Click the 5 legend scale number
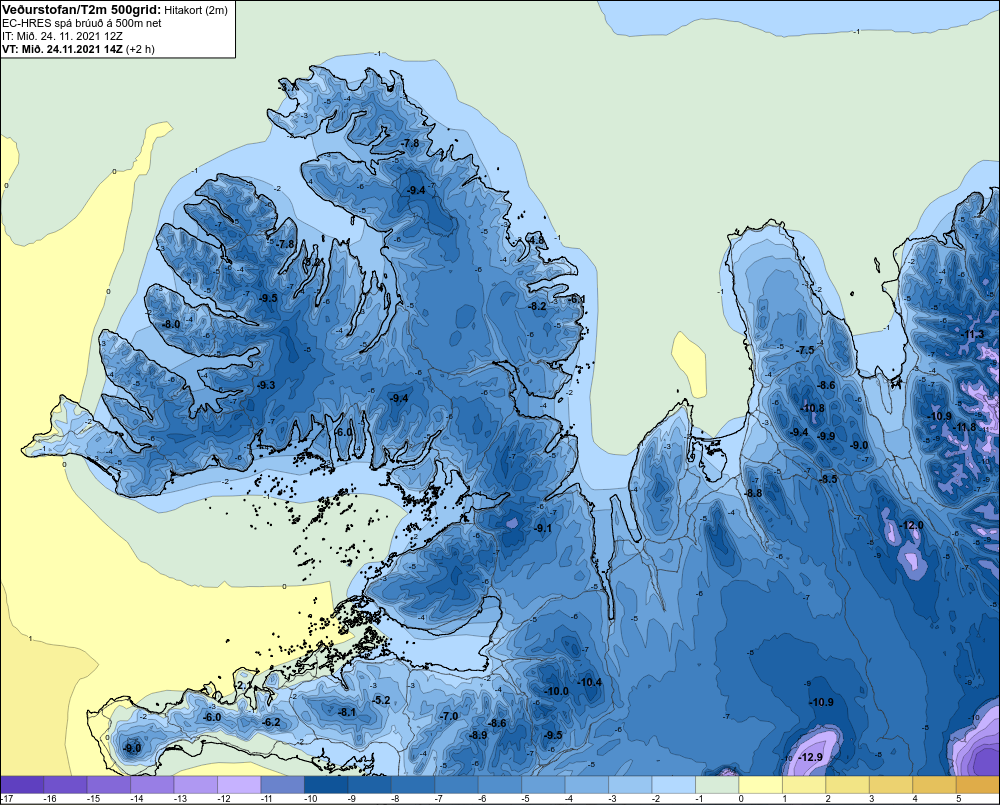The height and width of the screenshot is (805, 1000). 957,799
